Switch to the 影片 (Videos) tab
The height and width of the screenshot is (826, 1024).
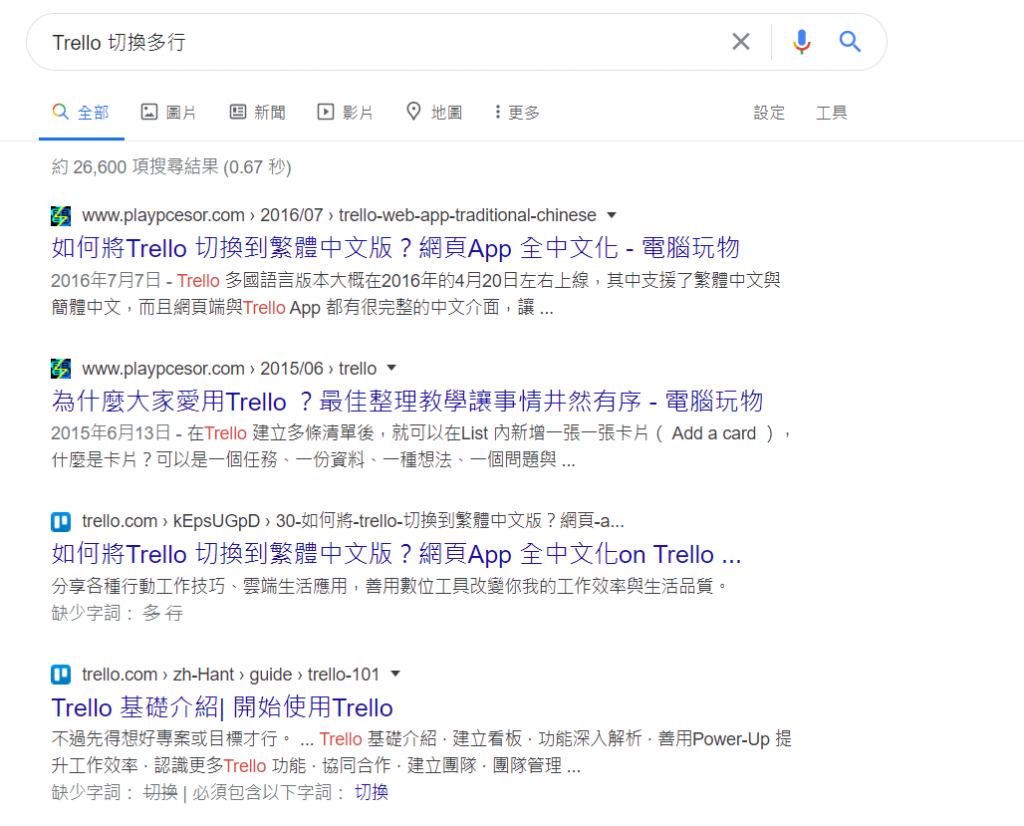click(x=345, y=112)
